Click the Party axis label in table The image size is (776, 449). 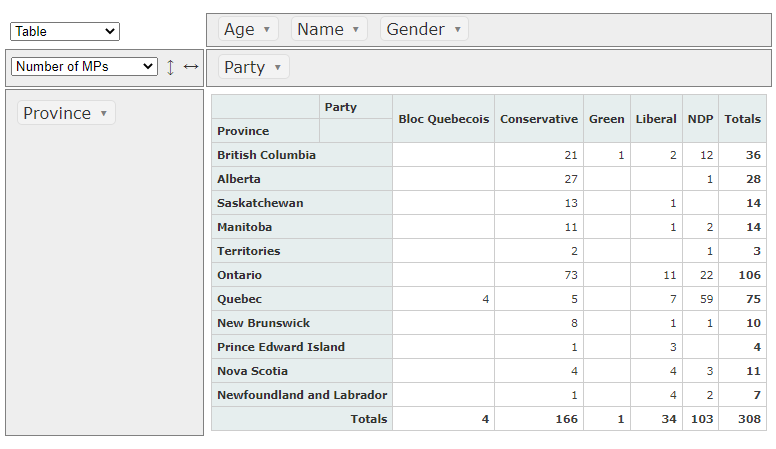356,107
